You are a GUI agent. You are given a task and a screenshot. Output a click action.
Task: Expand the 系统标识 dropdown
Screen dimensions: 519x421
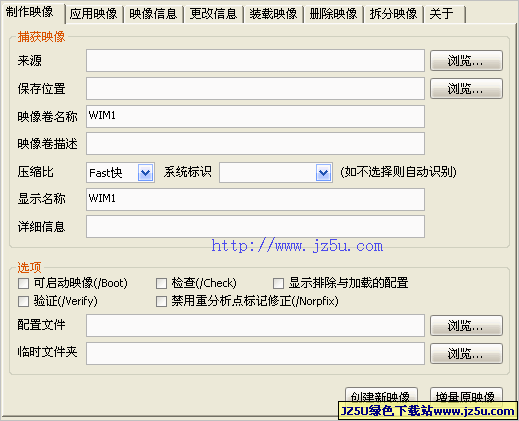(x=323, y=173)
